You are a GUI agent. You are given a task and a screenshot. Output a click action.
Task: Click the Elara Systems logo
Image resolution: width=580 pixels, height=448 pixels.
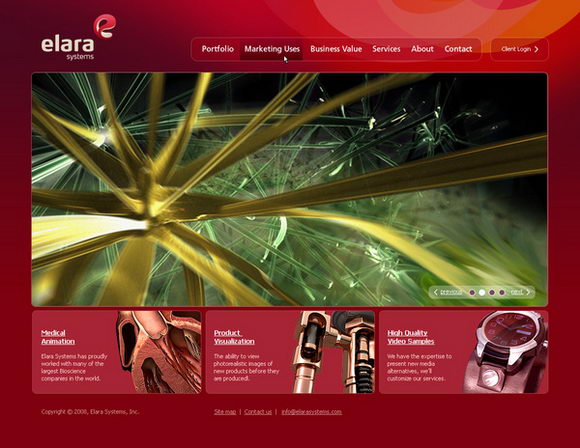(79, 37)
